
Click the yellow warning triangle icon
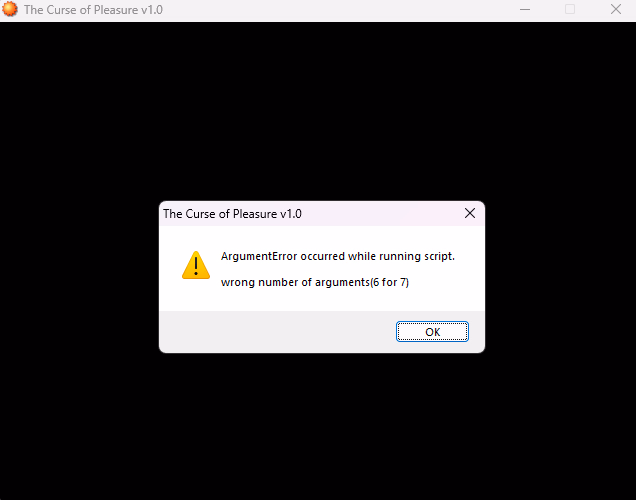[196, 265]
